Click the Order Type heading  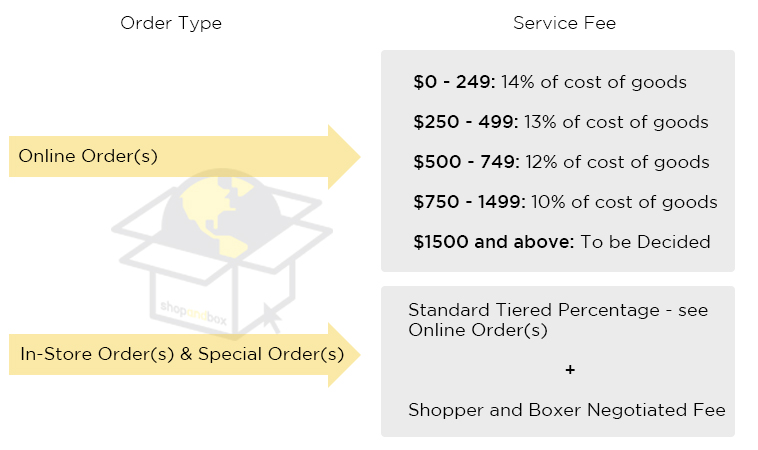pos(171,23)
